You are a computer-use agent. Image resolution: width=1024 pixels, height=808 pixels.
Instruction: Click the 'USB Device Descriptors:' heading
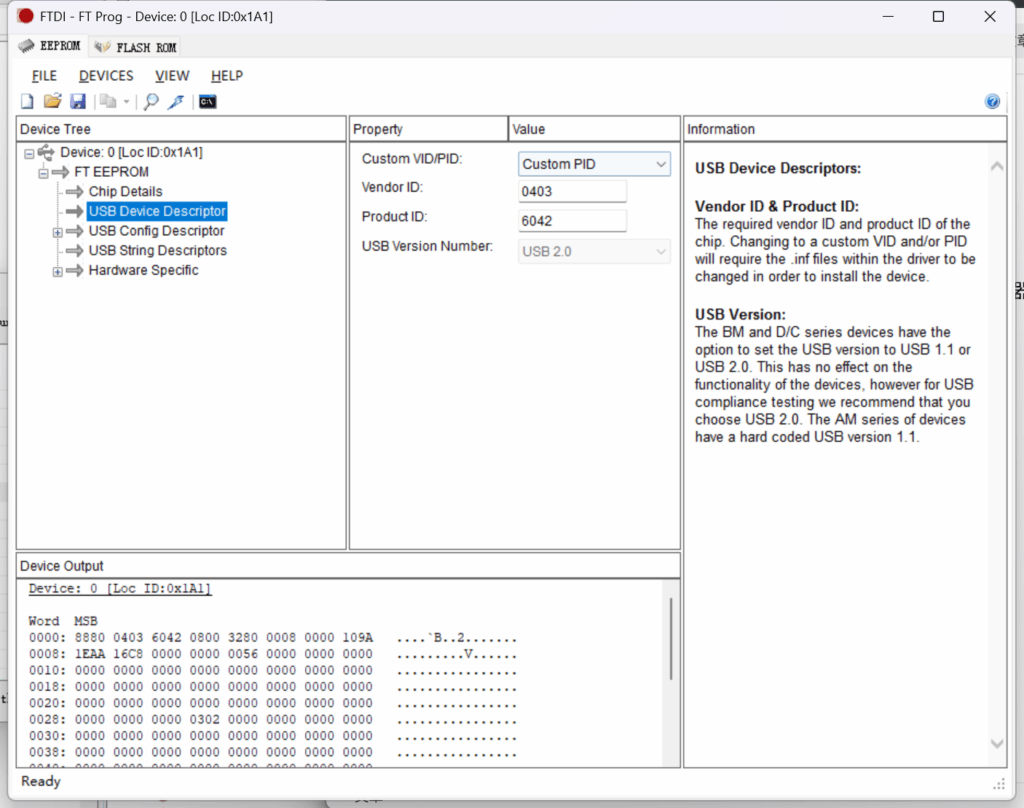pyautogui.click(x=778, y=169)
